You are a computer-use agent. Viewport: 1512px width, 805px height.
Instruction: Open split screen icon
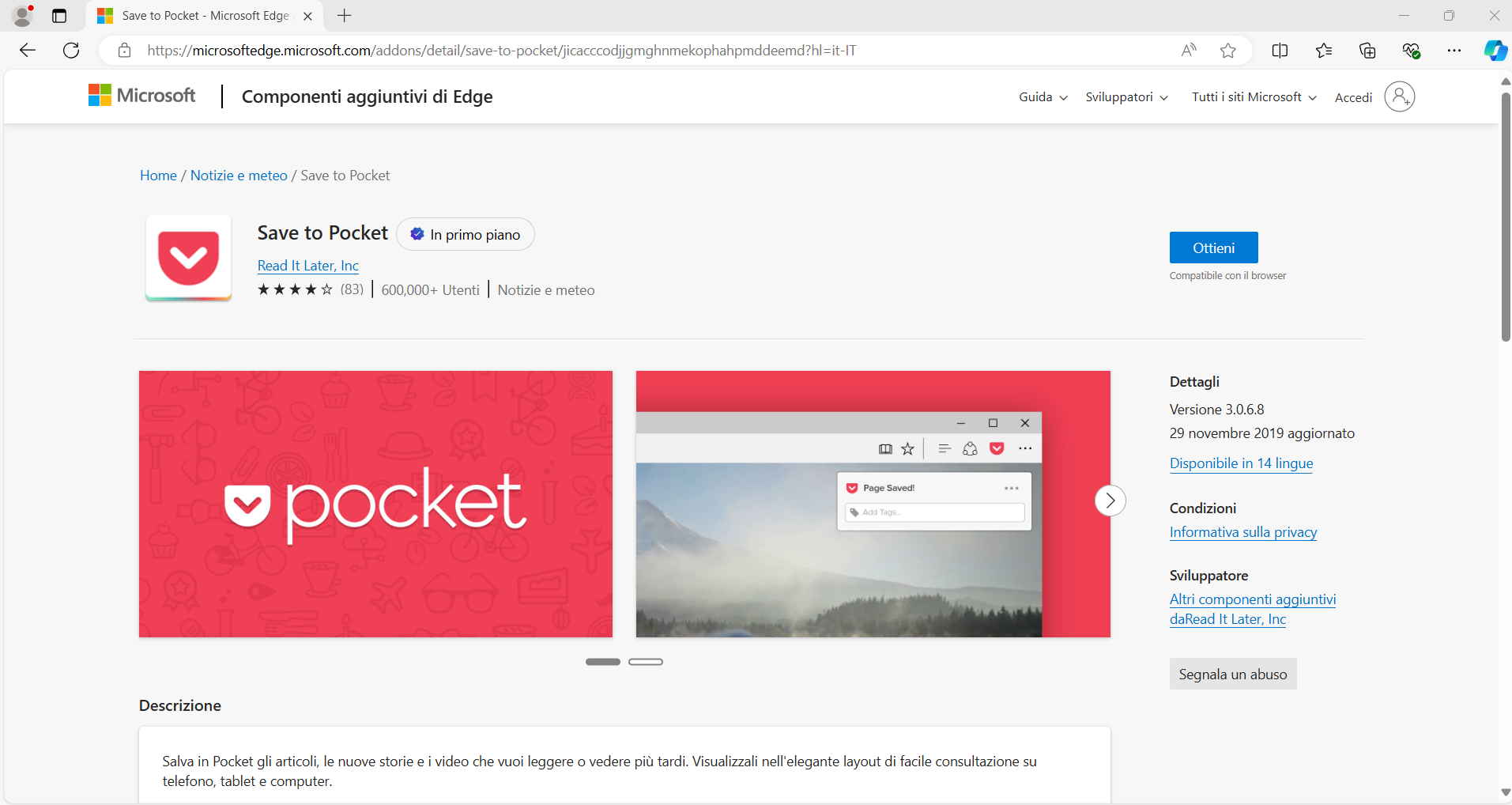[1280, 51]
